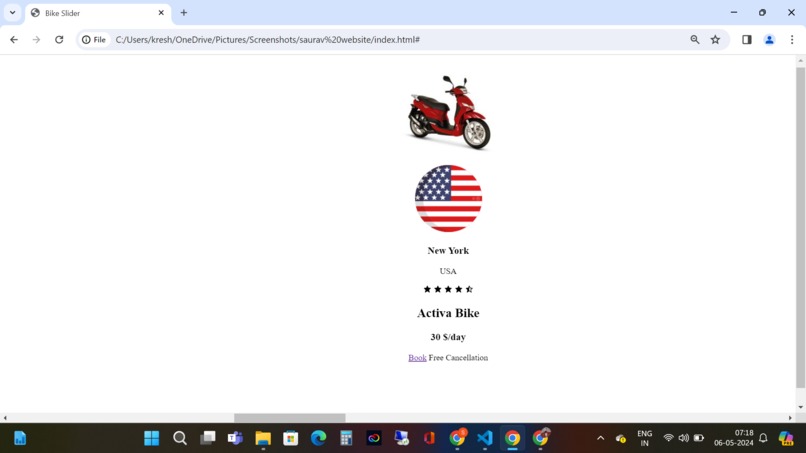Open volume control in system tray
The width and height of the screenshot is (806, 453).
pyautogui.click(x=683, y=438)
